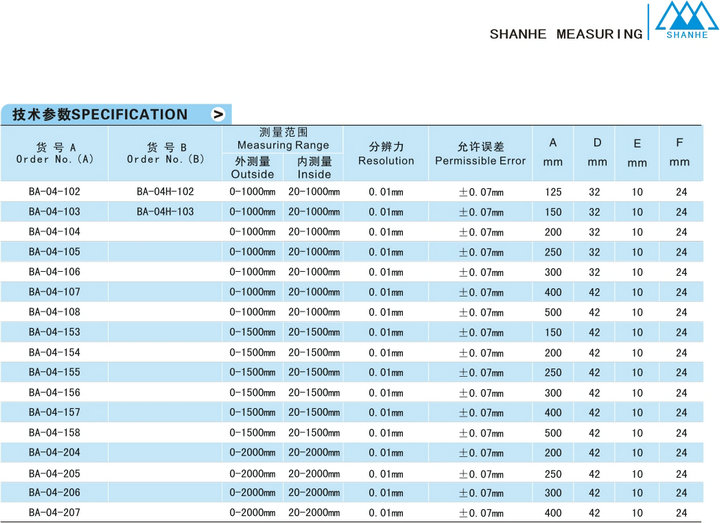Click the Outside sub-header

point(253,168)
